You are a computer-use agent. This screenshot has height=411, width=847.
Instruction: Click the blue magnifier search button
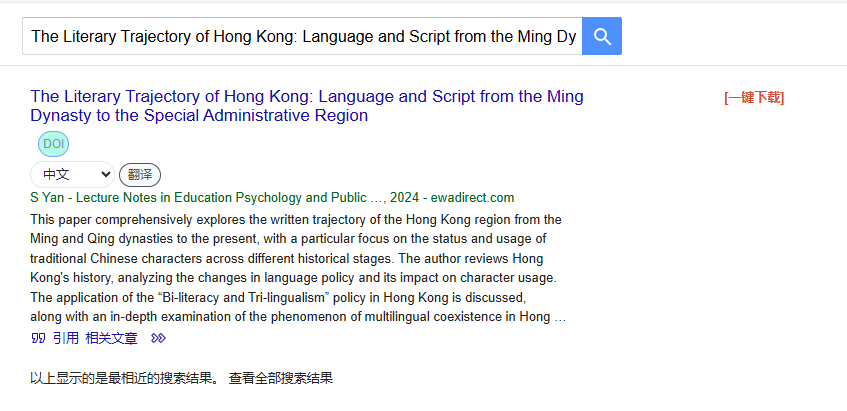coord(602,36)
